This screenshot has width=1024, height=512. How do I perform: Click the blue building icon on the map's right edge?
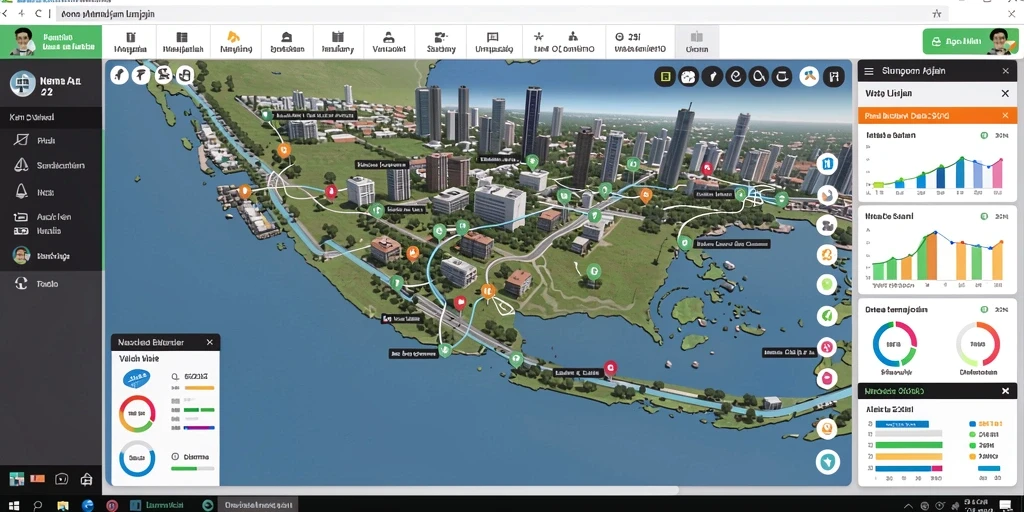pyautogui.click(x=827, y=163)
